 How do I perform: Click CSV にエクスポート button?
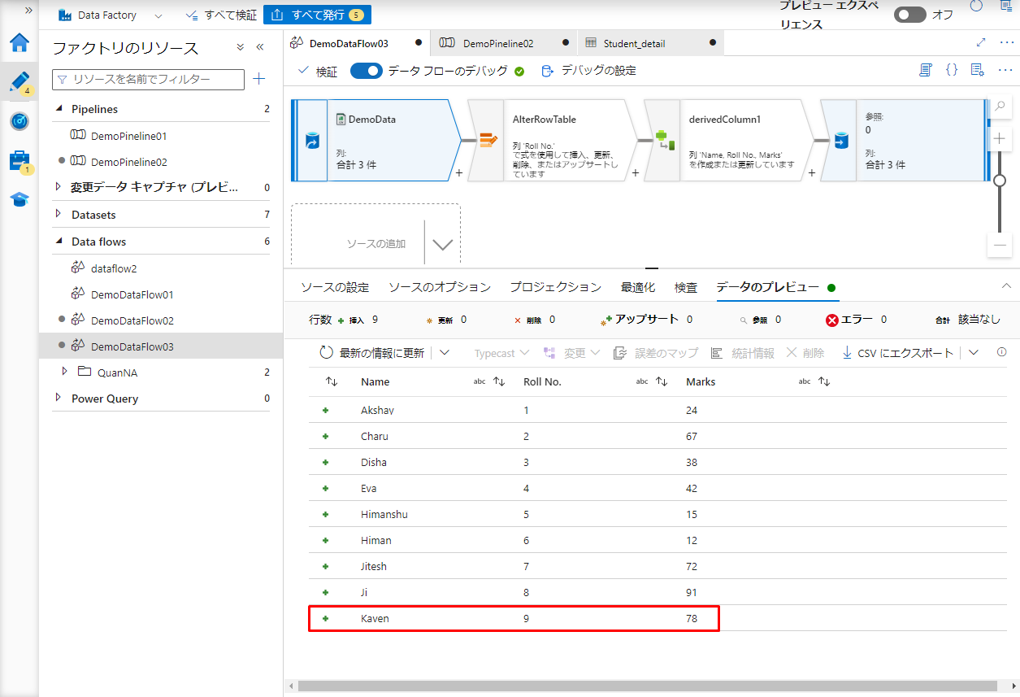coord(899,353)
